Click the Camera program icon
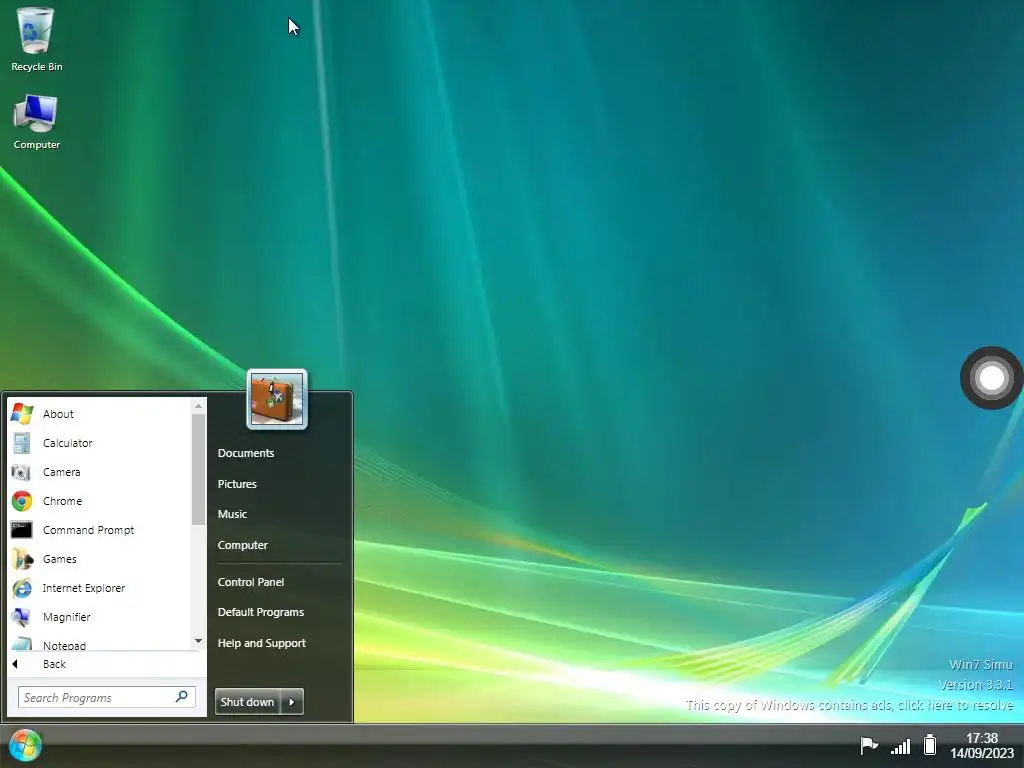 point(21,472)
